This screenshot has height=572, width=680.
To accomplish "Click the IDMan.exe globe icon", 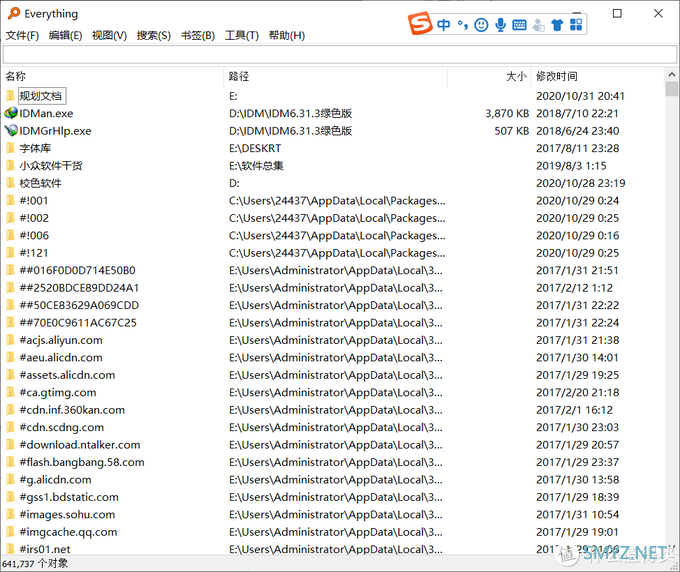I will tap(11, 113).
